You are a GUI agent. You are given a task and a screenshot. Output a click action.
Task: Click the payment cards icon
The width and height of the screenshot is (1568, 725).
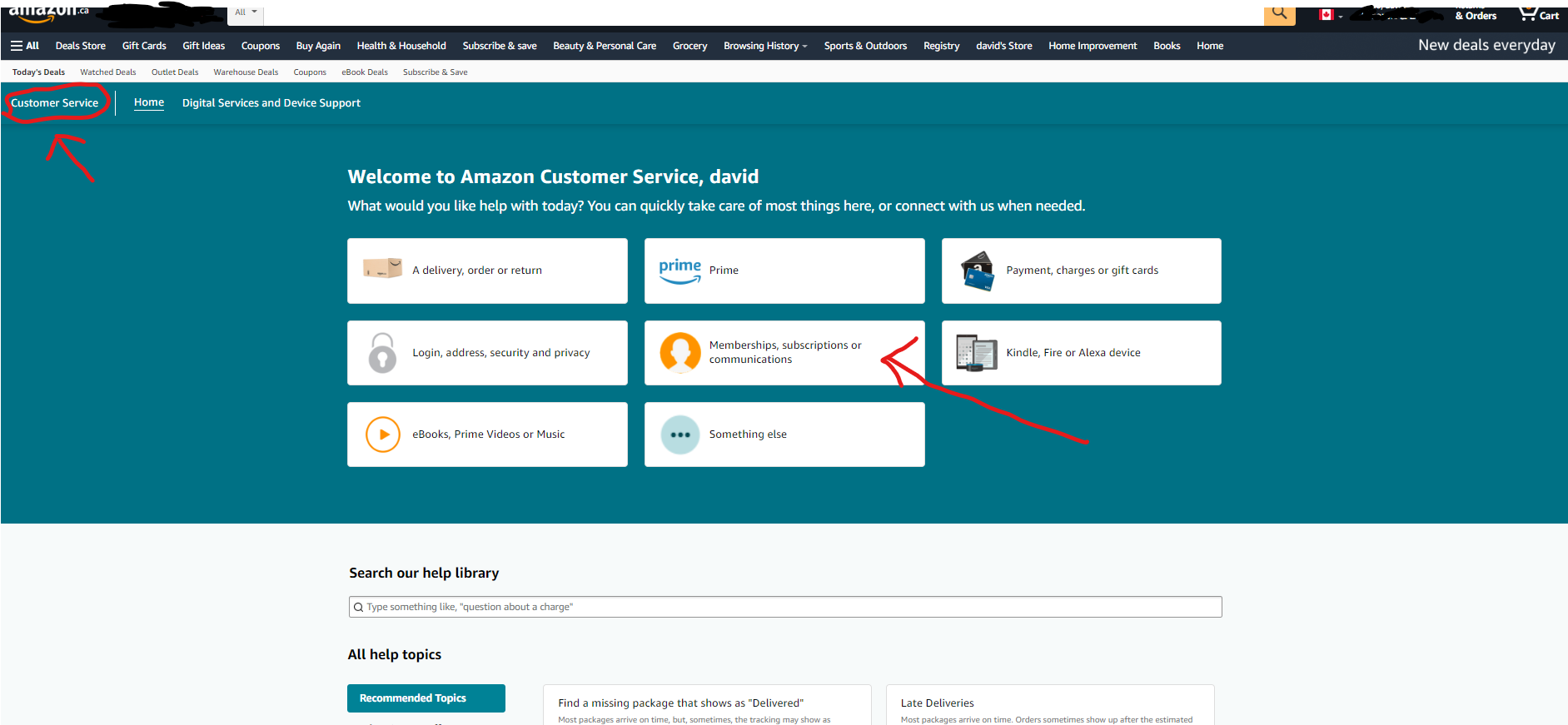click(x=978, y=271)
